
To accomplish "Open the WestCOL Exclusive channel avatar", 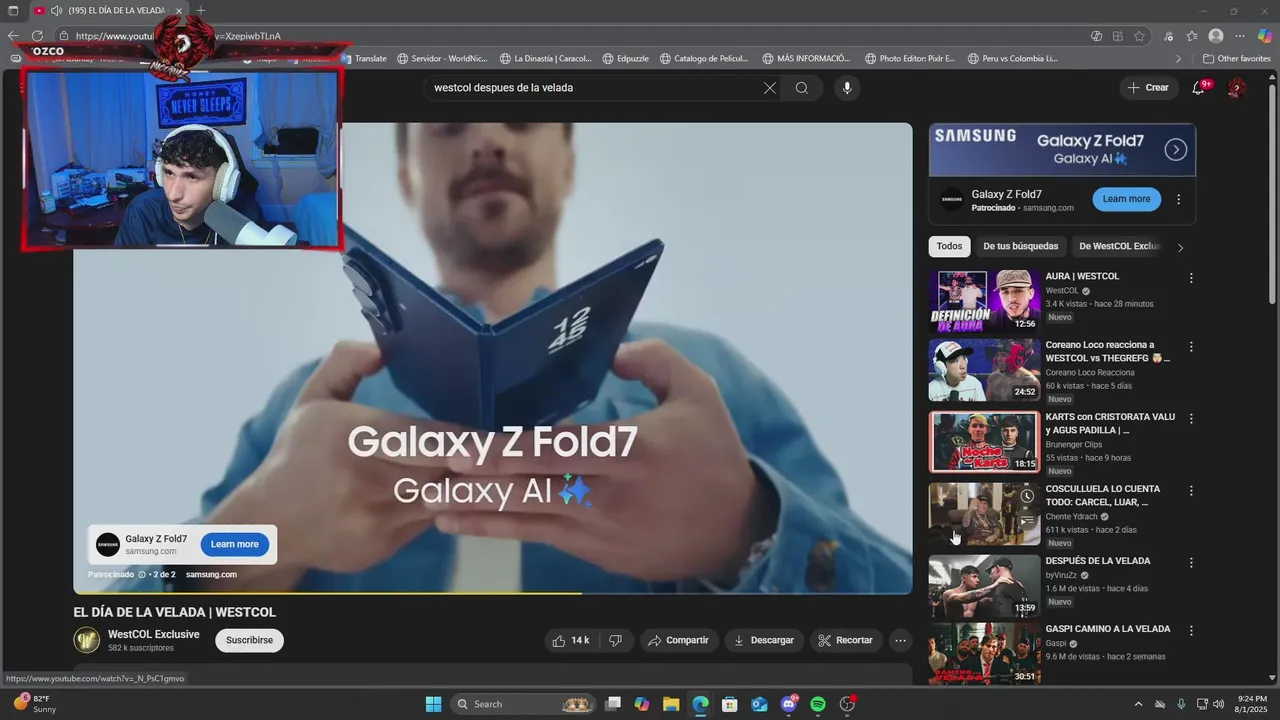I will tap(87, 640).
